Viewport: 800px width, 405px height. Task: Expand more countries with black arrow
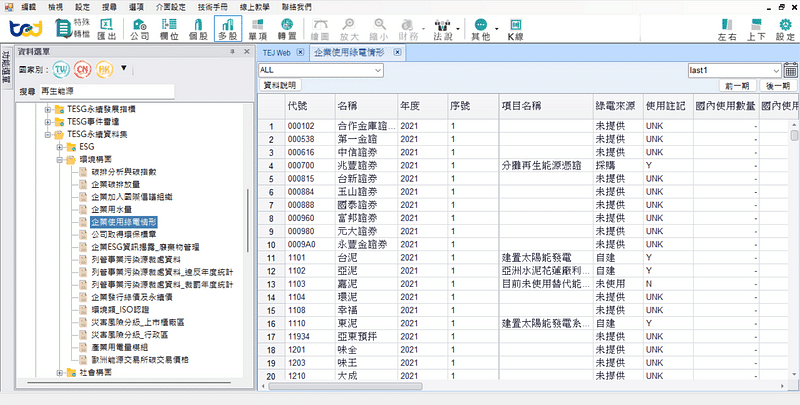tap(123, 68)
